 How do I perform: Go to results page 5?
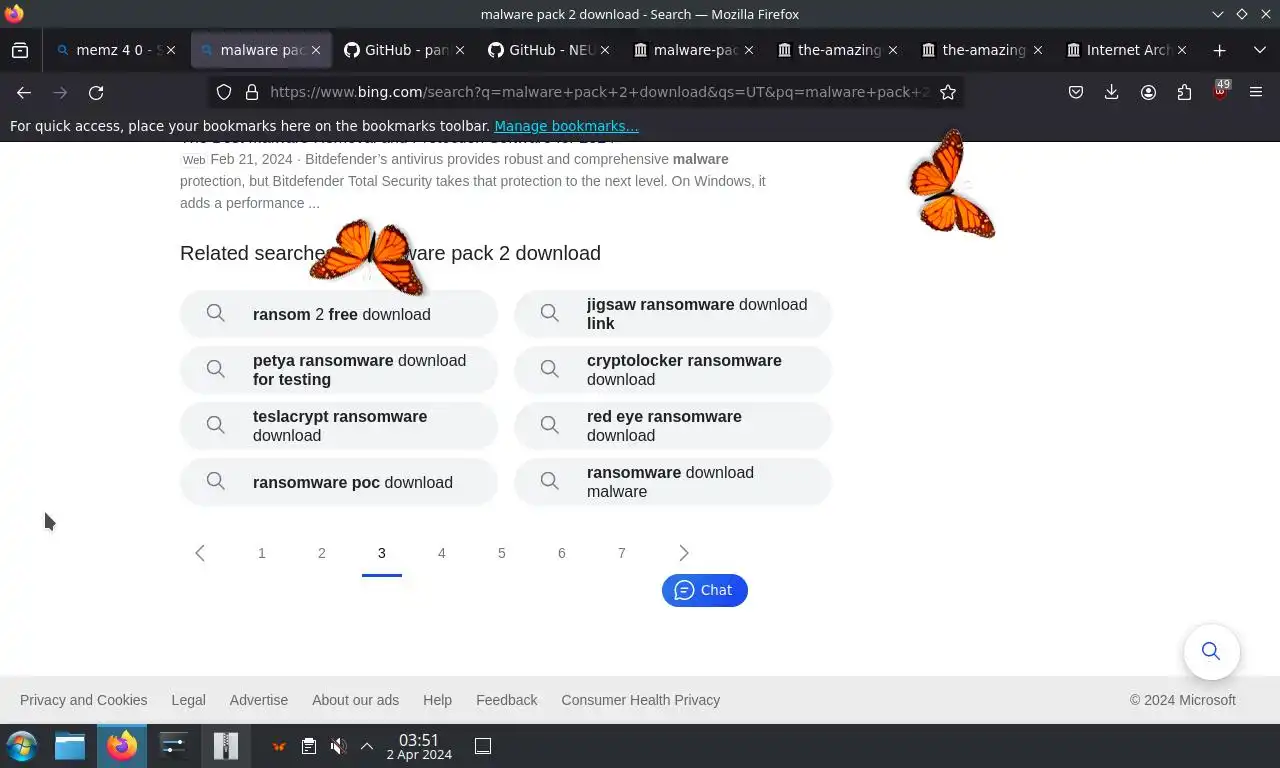click(502, 553)
